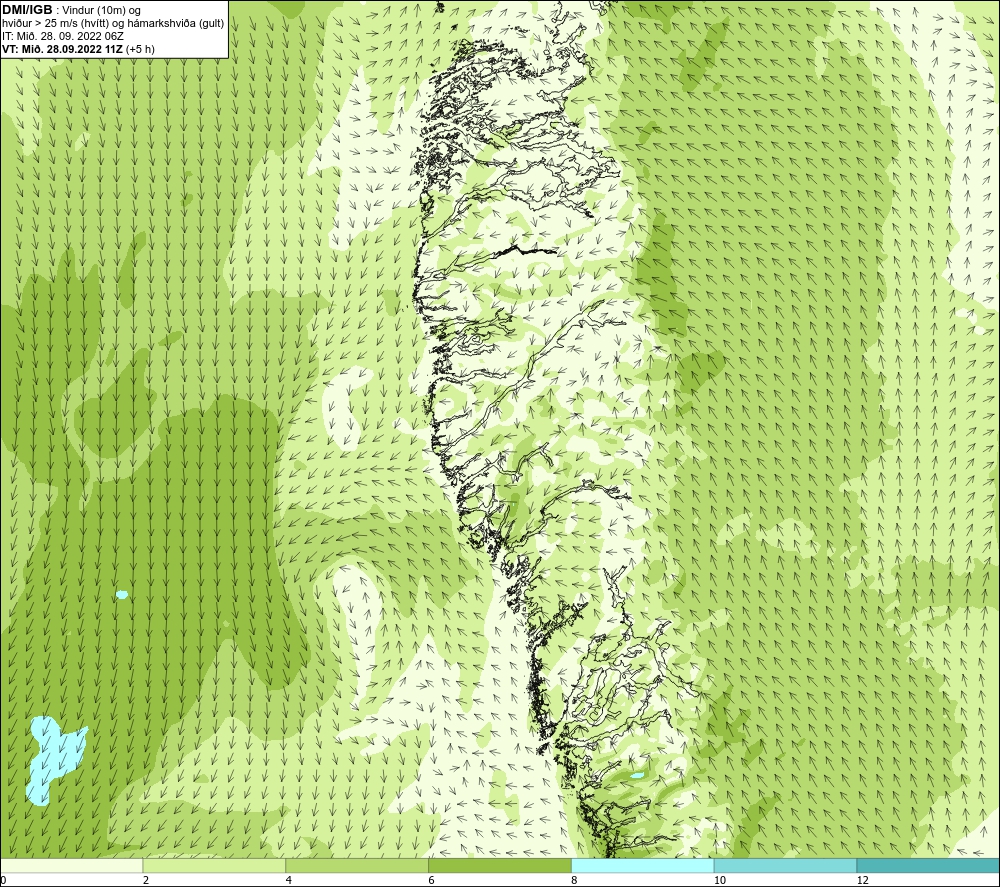Click the 2-4 m/s light green legend swatch
The width and height of the screenshot is (1000, 887).
click(x=214, y=865)
